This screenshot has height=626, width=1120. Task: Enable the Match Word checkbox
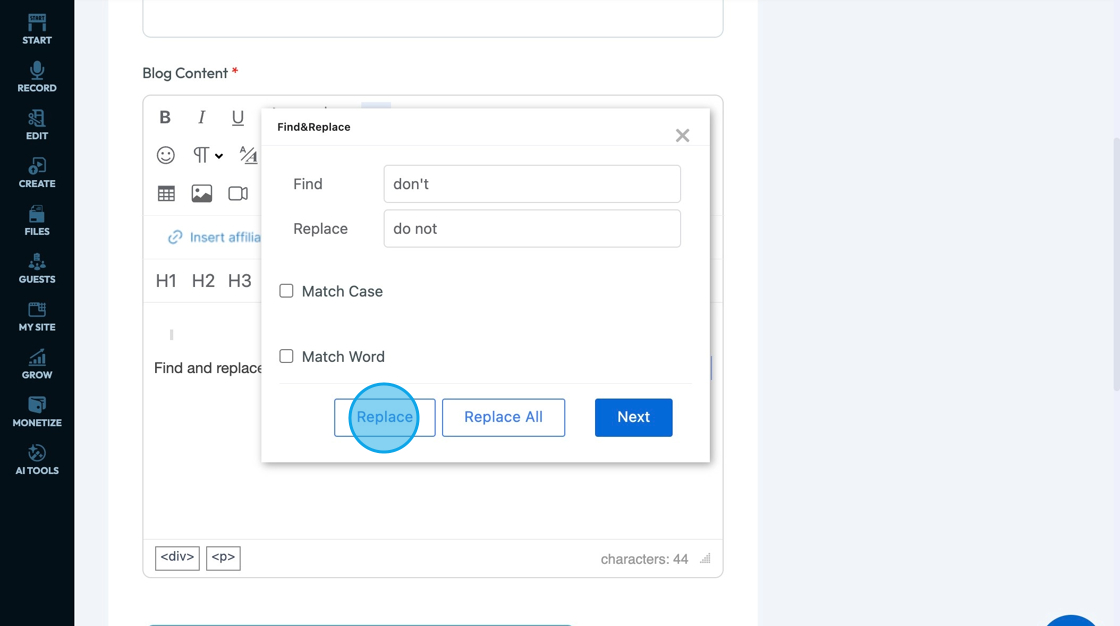click(287, 356)
